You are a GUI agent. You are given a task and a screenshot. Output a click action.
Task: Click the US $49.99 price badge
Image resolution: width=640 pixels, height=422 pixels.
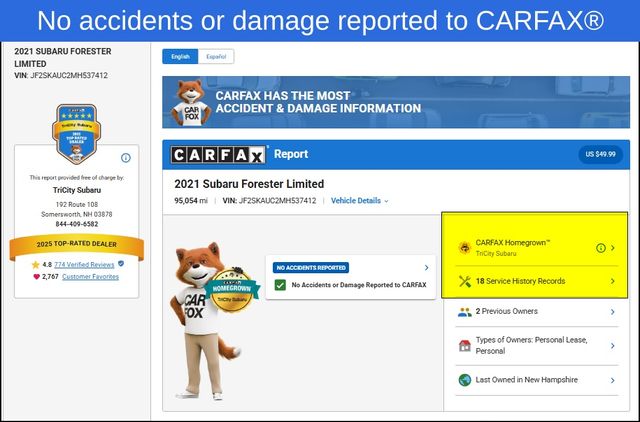[x=600, y=154]
